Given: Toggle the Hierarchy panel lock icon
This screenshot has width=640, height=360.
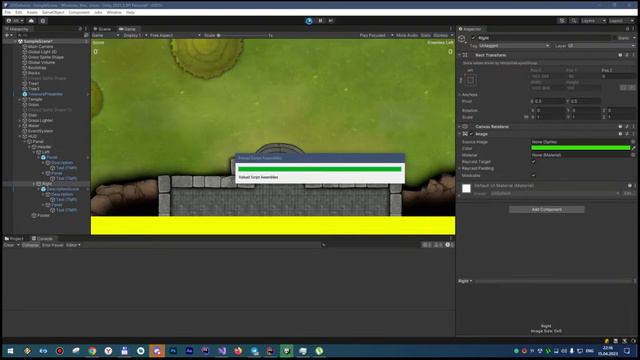Looking at the screenshot, I should 80,29.
